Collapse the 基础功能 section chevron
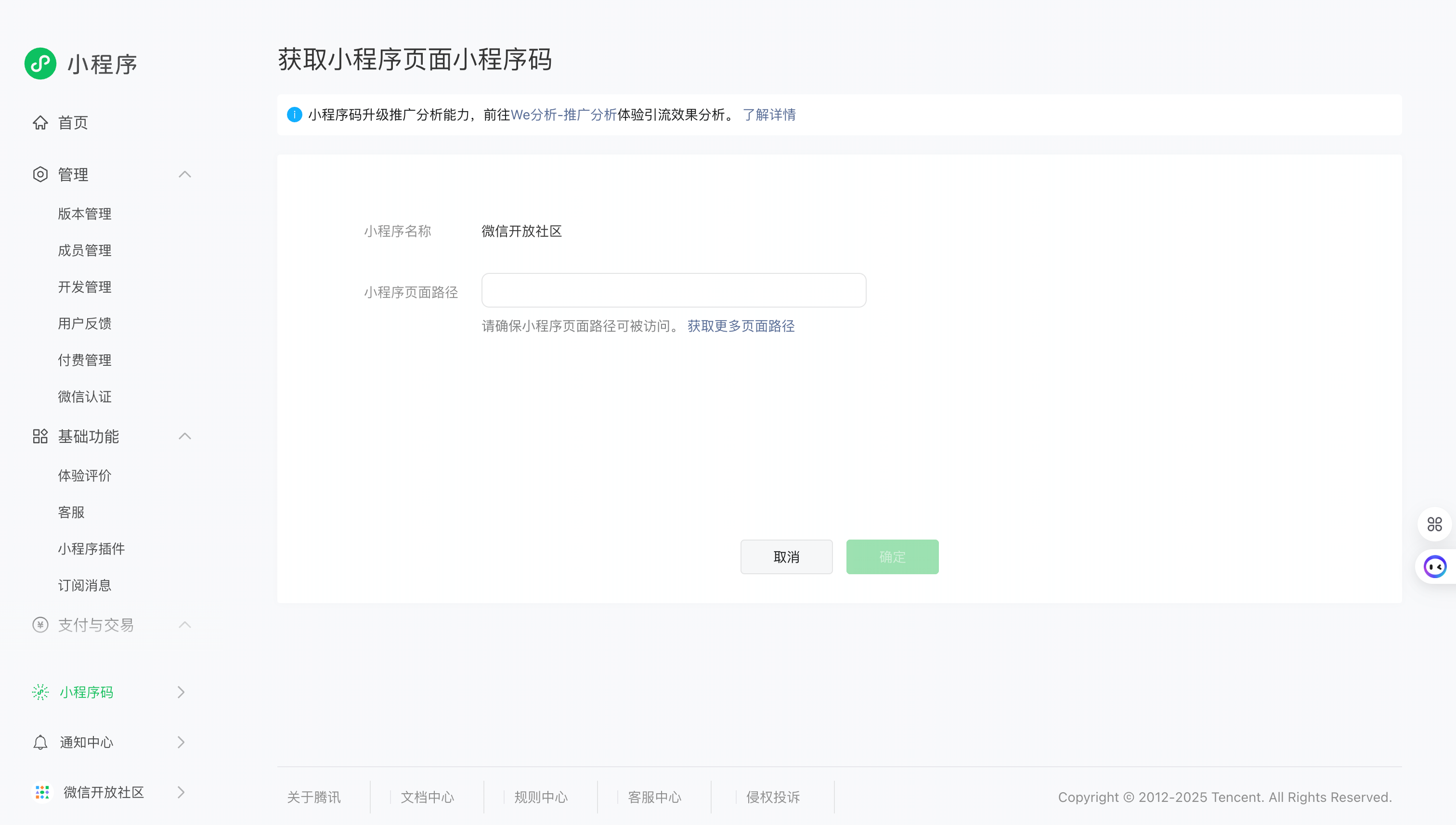 point(185,436)
